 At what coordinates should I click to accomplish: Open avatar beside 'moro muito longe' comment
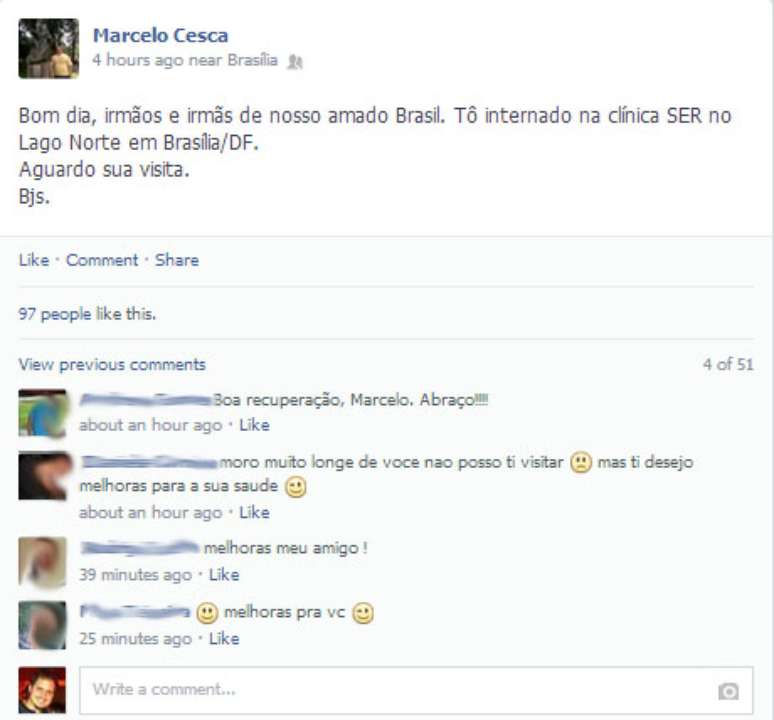pyautogui.click(x=42, y=476)
